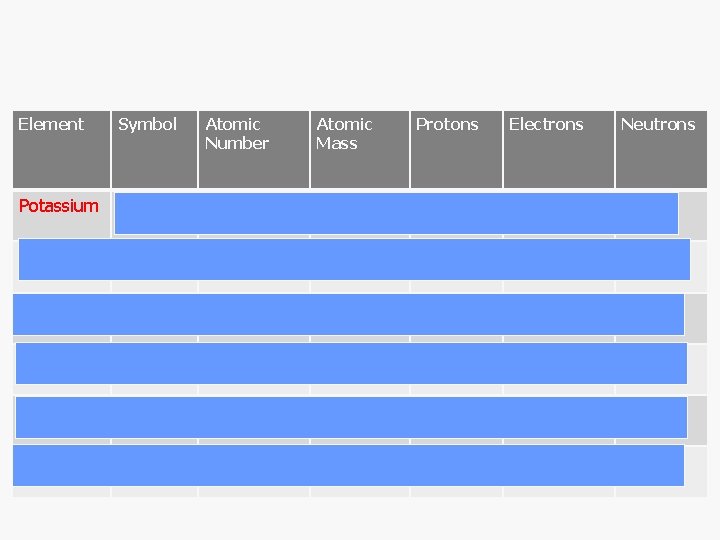Click the uncovered Neutrons cell in Potassium row
This screenshot has height=540, width=720.
click(693, 213)
